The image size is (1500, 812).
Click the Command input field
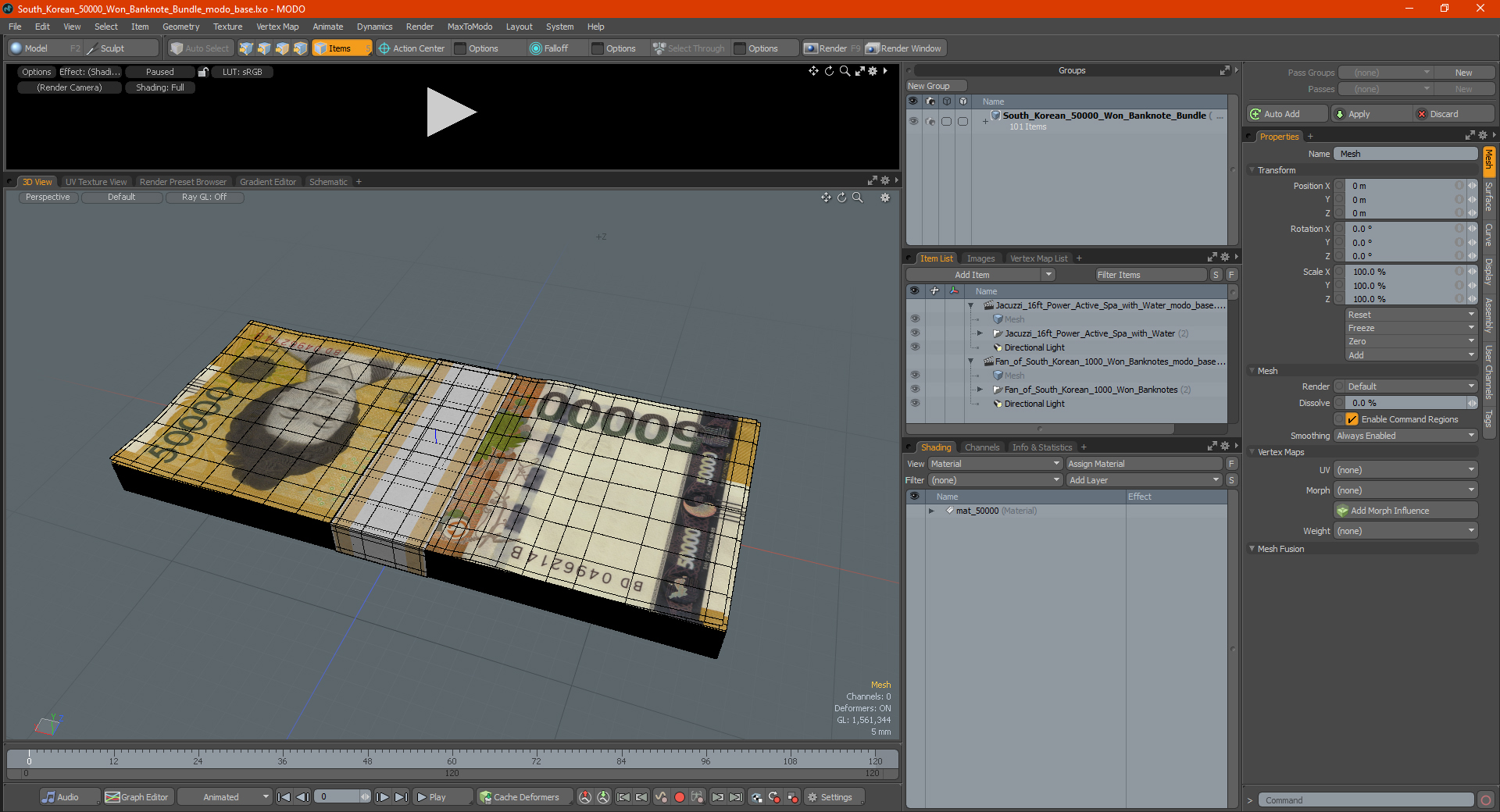(x=1366, y=800)
